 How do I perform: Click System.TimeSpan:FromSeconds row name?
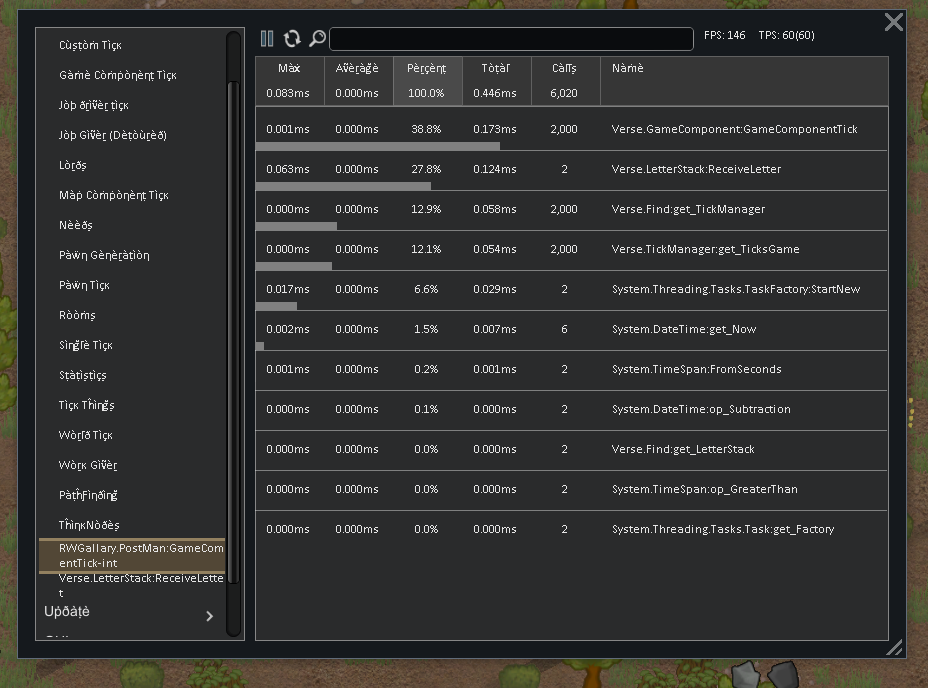click(x=697, y=369)
